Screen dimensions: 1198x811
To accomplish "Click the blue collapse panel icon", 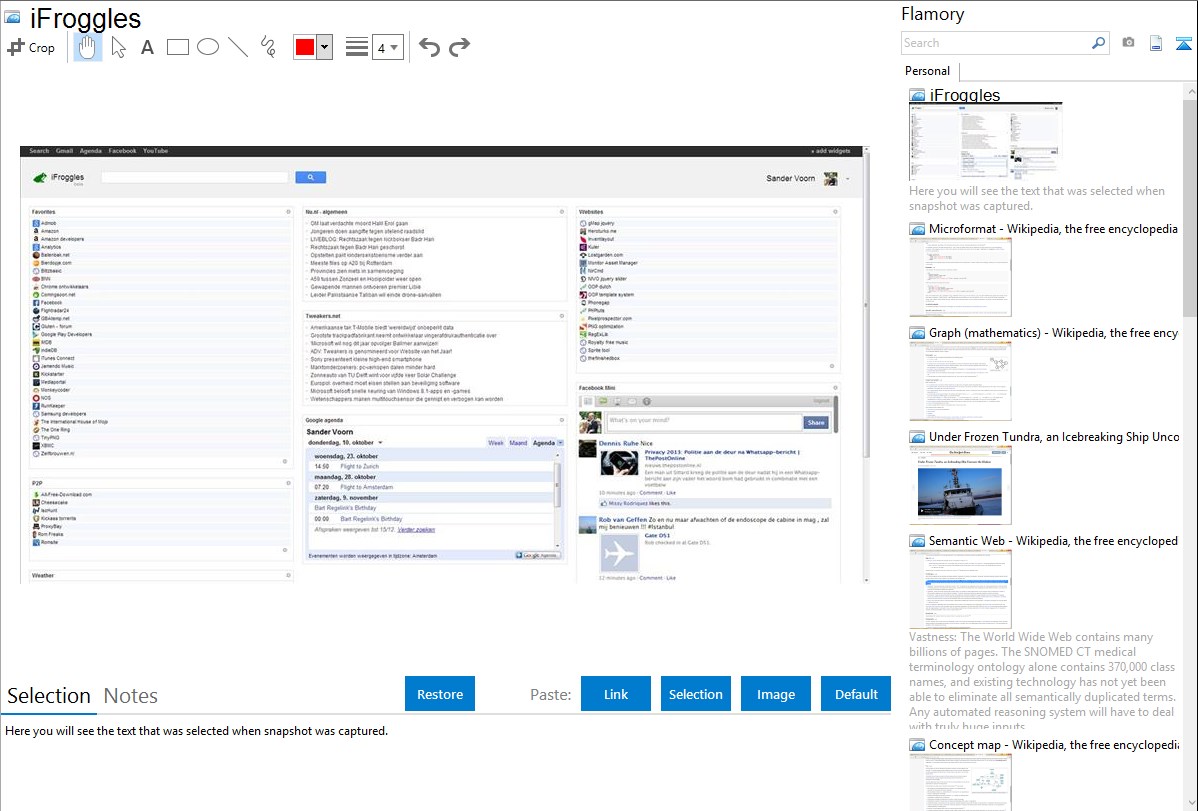I will point(1183,43).
